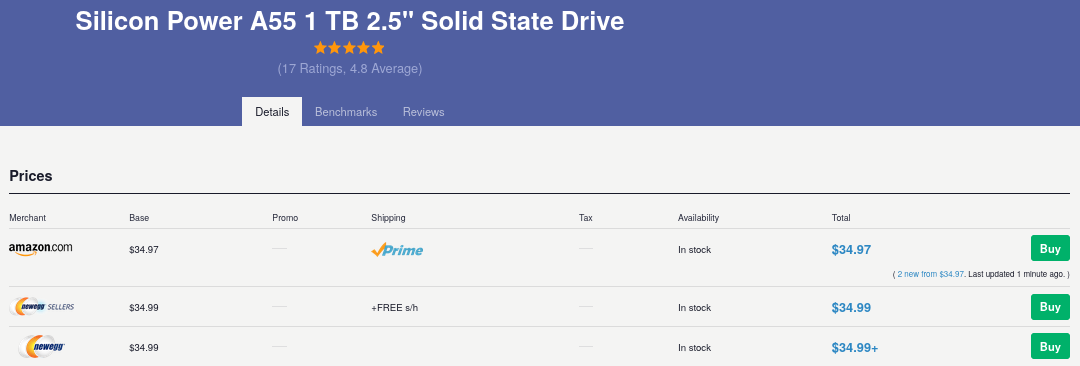Click the Merchant column header

[x=28, y=218]
